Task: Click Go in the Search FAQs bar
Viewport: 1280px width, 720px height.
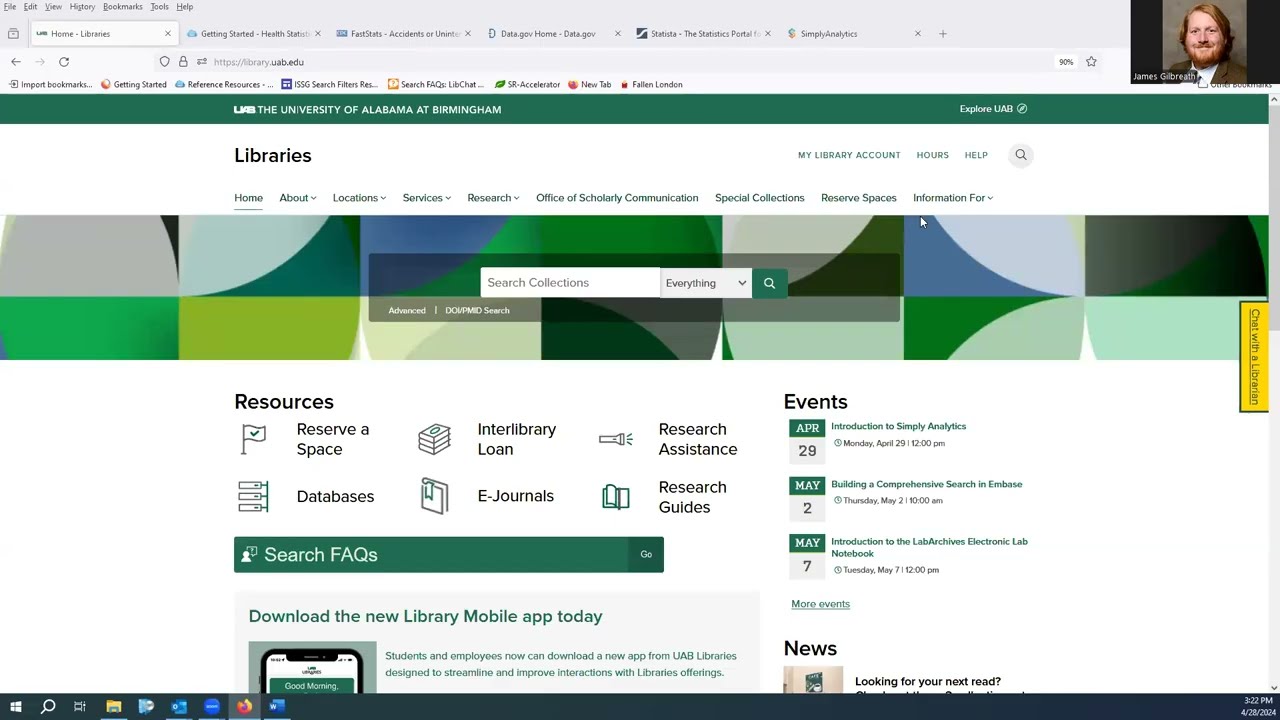Action: click(646, 555)
